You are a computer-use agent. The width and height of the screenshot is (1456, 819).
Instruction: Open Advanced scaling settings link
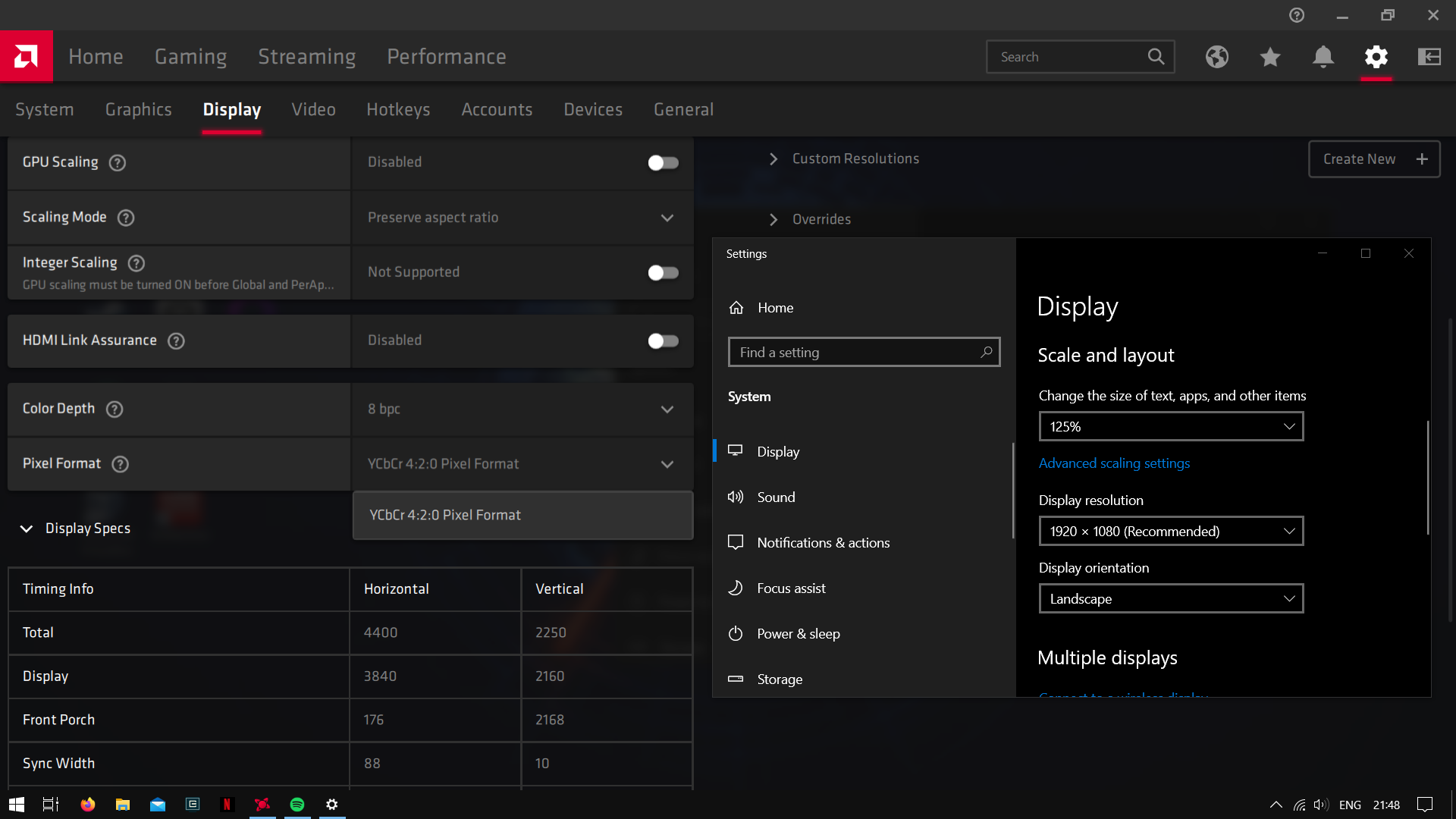pyautogui.click(x=1114, y=463)
